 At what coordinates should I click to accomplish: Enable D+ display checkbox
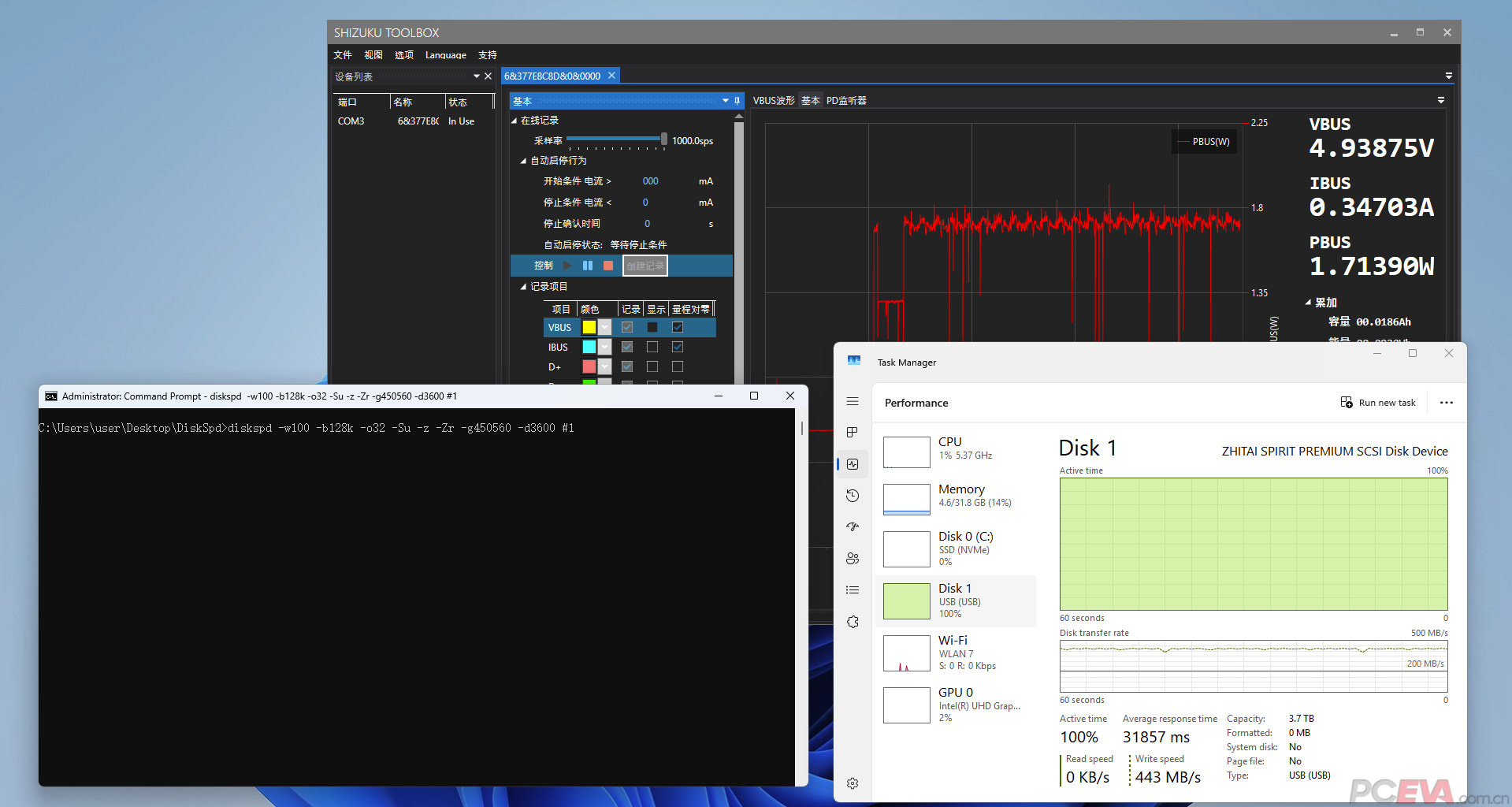tap(652, 366)
